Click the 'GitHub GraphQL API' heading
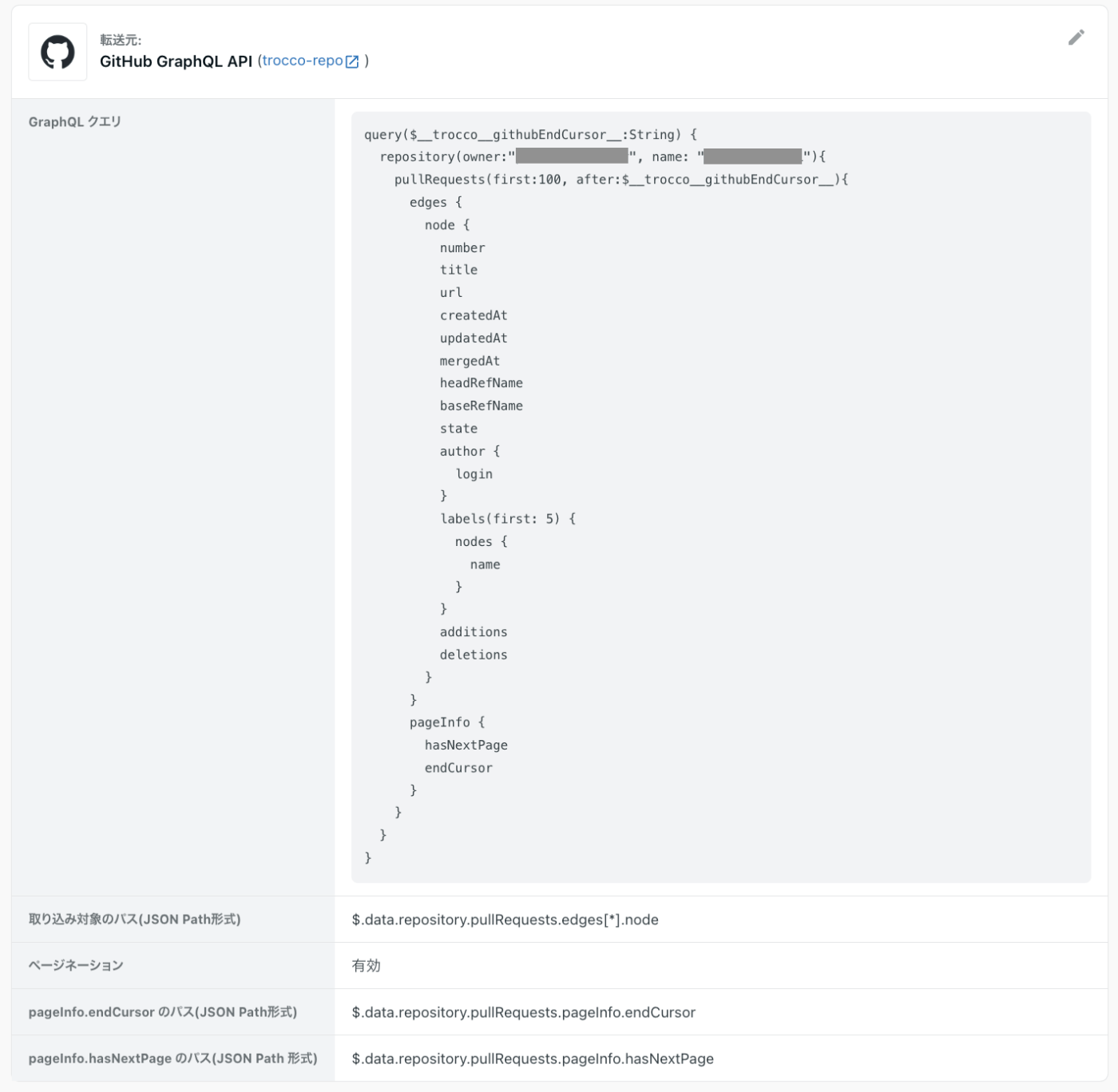 (176, 61)
